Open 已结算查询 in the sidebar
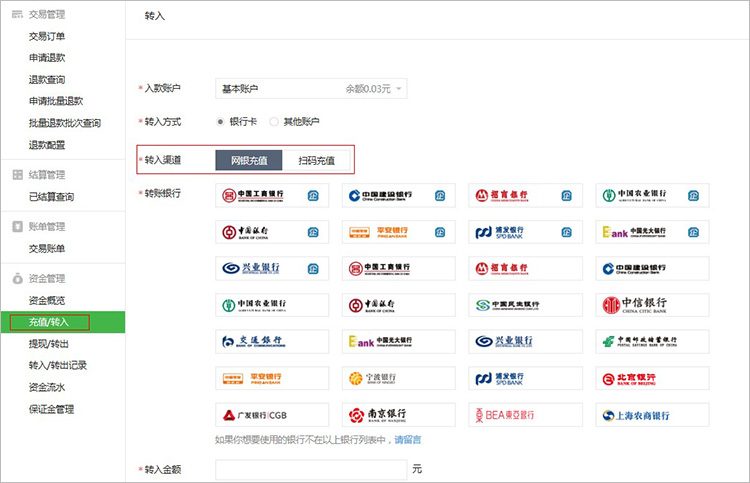The width and height of the screenshot is (750, 483). [x=51, y=197]
